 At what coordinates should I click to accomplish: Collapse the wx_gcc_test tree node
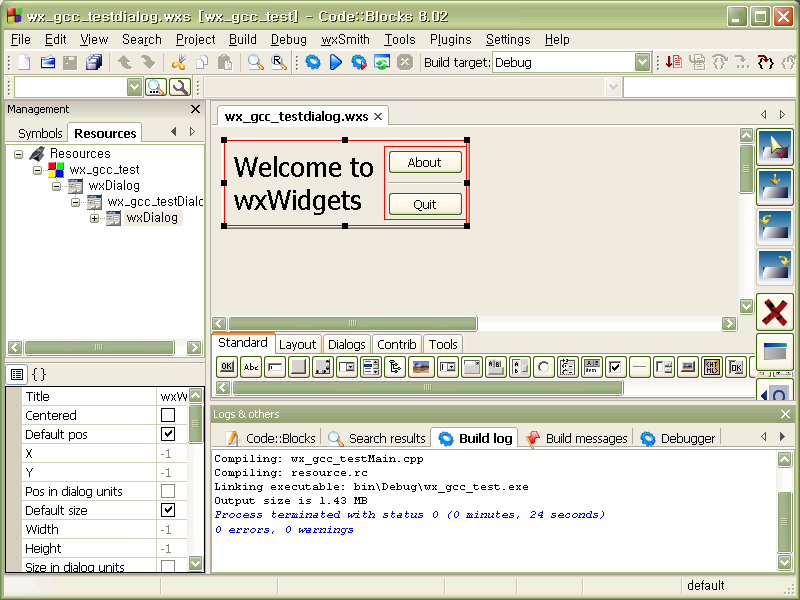[x=37, y=170]
